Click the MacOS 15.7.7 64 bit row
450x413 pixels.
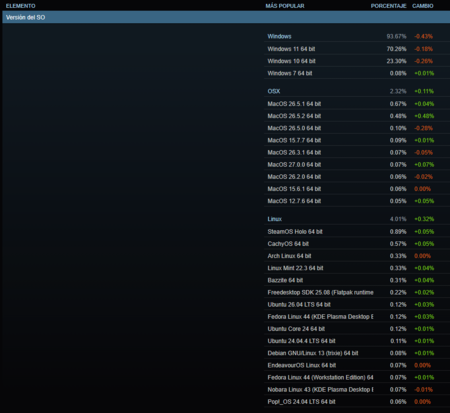point(357,140)
